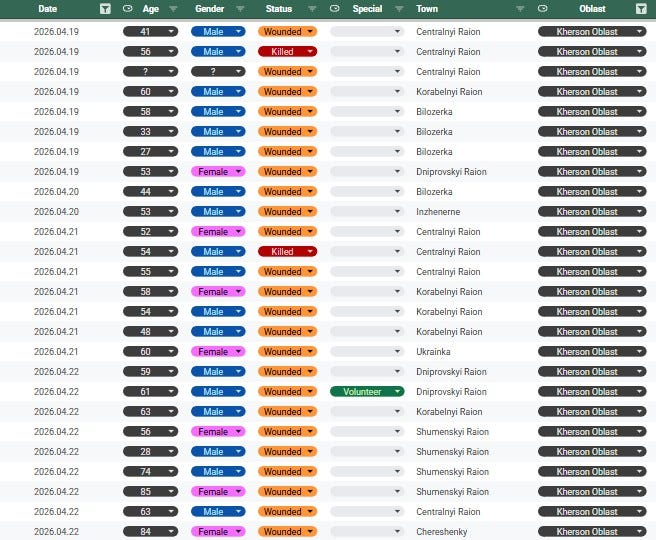Open the Status column filter icon
The width and height of the screenshot is (656, 540).
click(x=312, y=9)
